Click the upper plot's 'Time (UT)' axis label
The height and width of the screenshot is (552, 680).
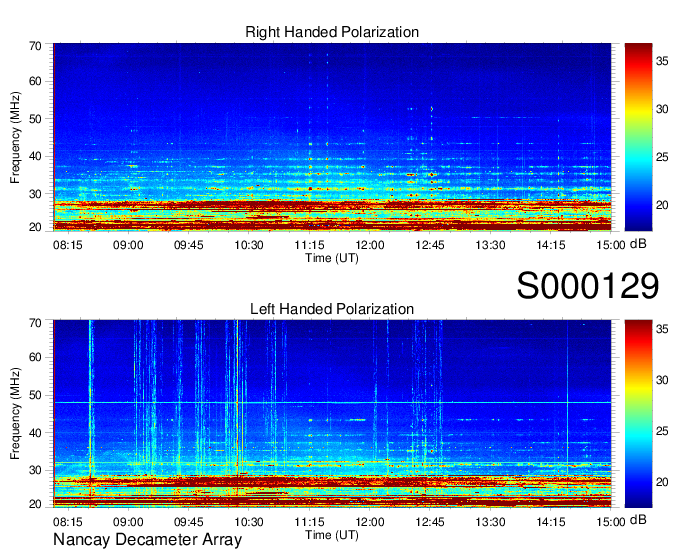(x=332, y=258)
